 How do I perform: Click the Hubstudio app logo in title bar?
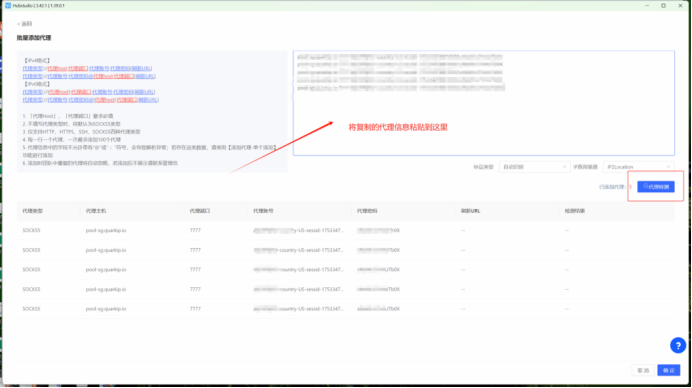tap(8, 6)
